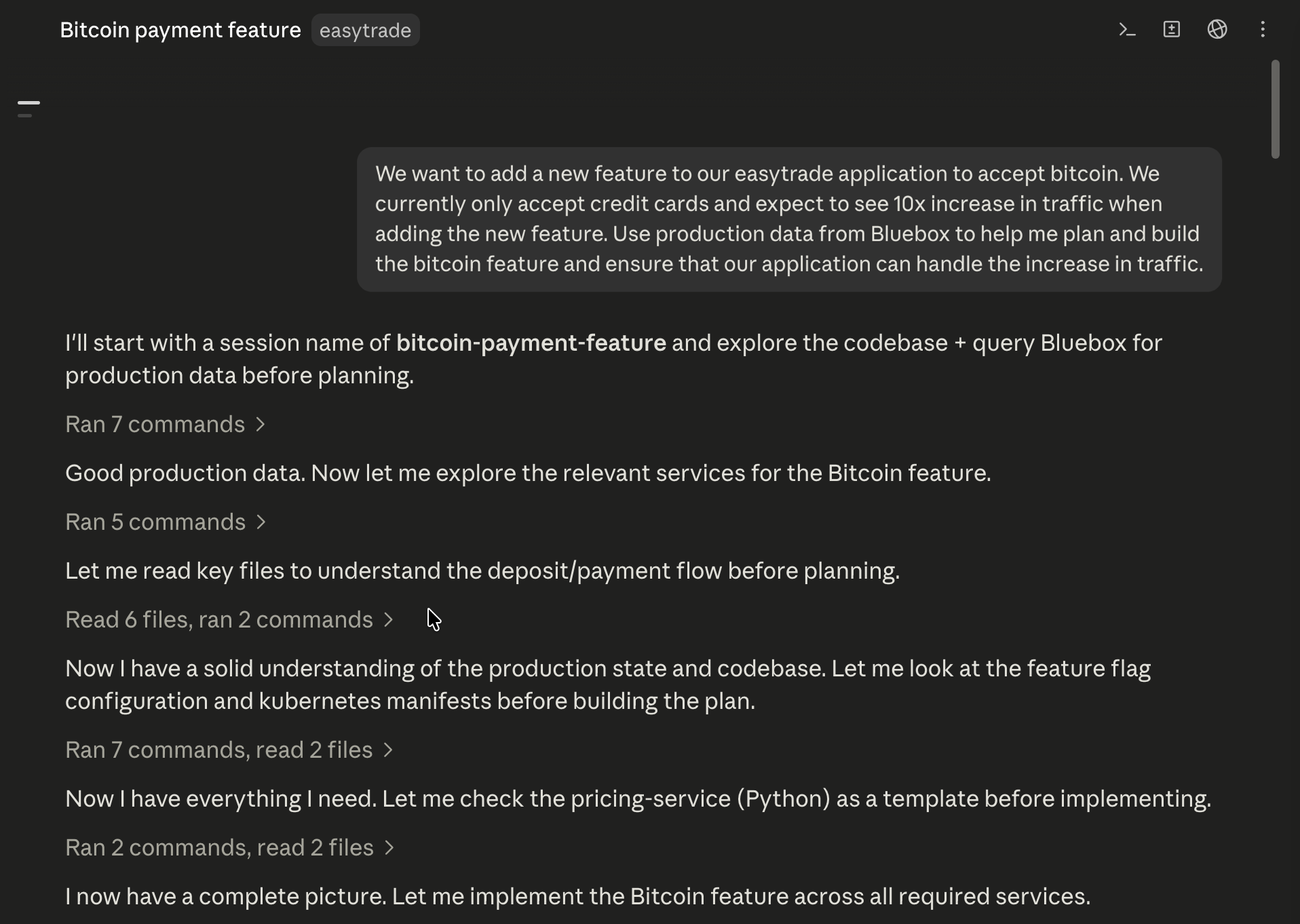Click the "Bitcoin payment feature" session title
1300x924 pixels.
click(x=180, y=31)
